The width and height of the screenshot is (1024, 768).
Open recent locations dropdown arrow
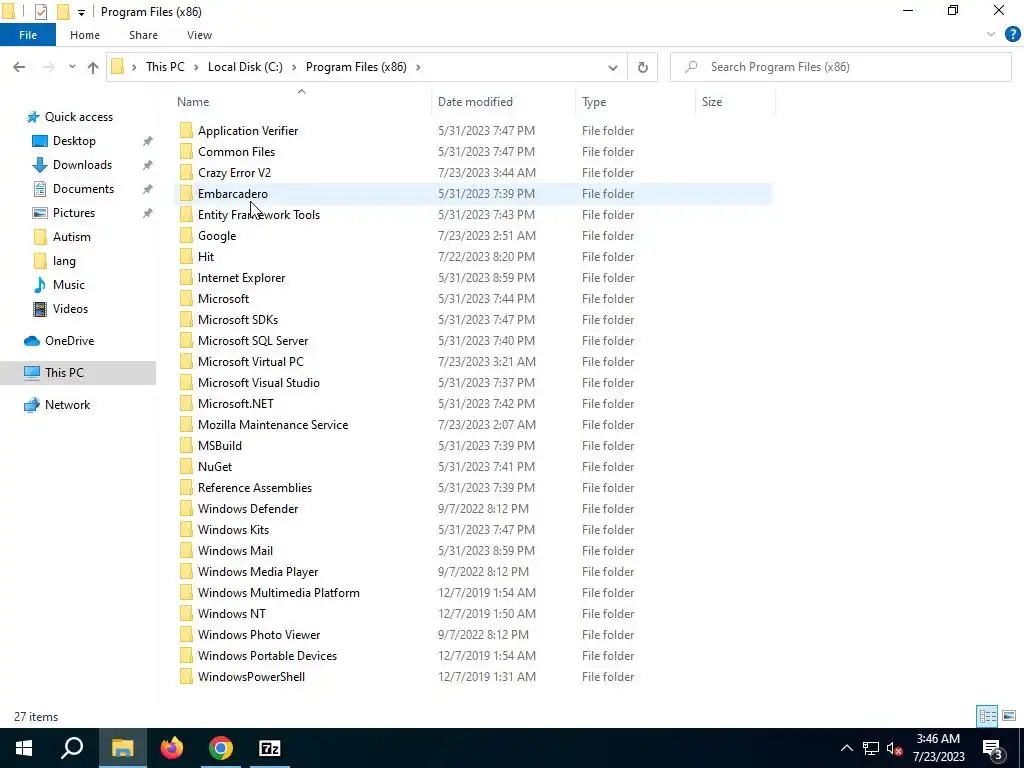click(72, 67)
